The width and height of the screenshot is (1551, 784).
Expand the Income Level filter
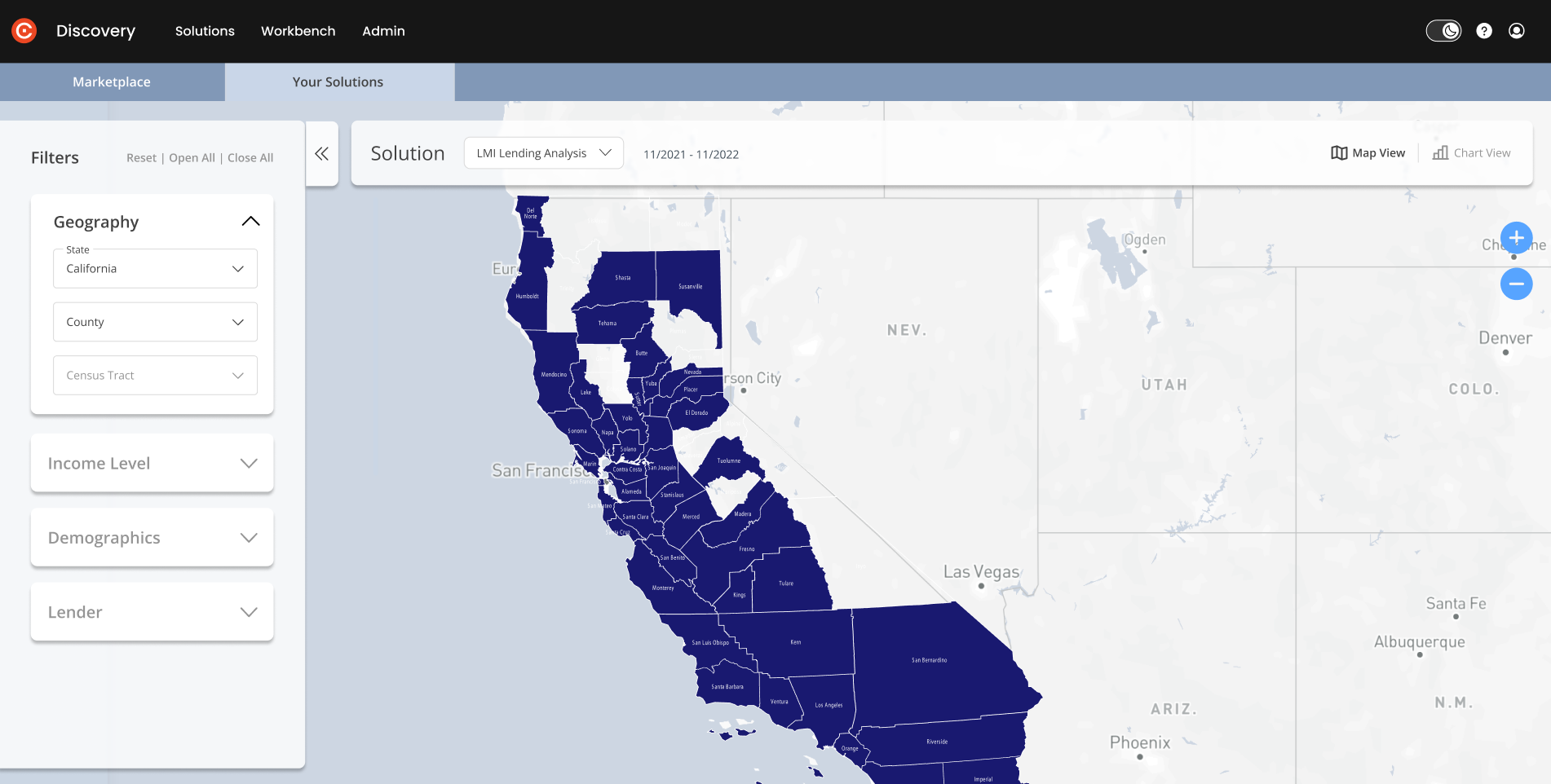click(152, 463)
